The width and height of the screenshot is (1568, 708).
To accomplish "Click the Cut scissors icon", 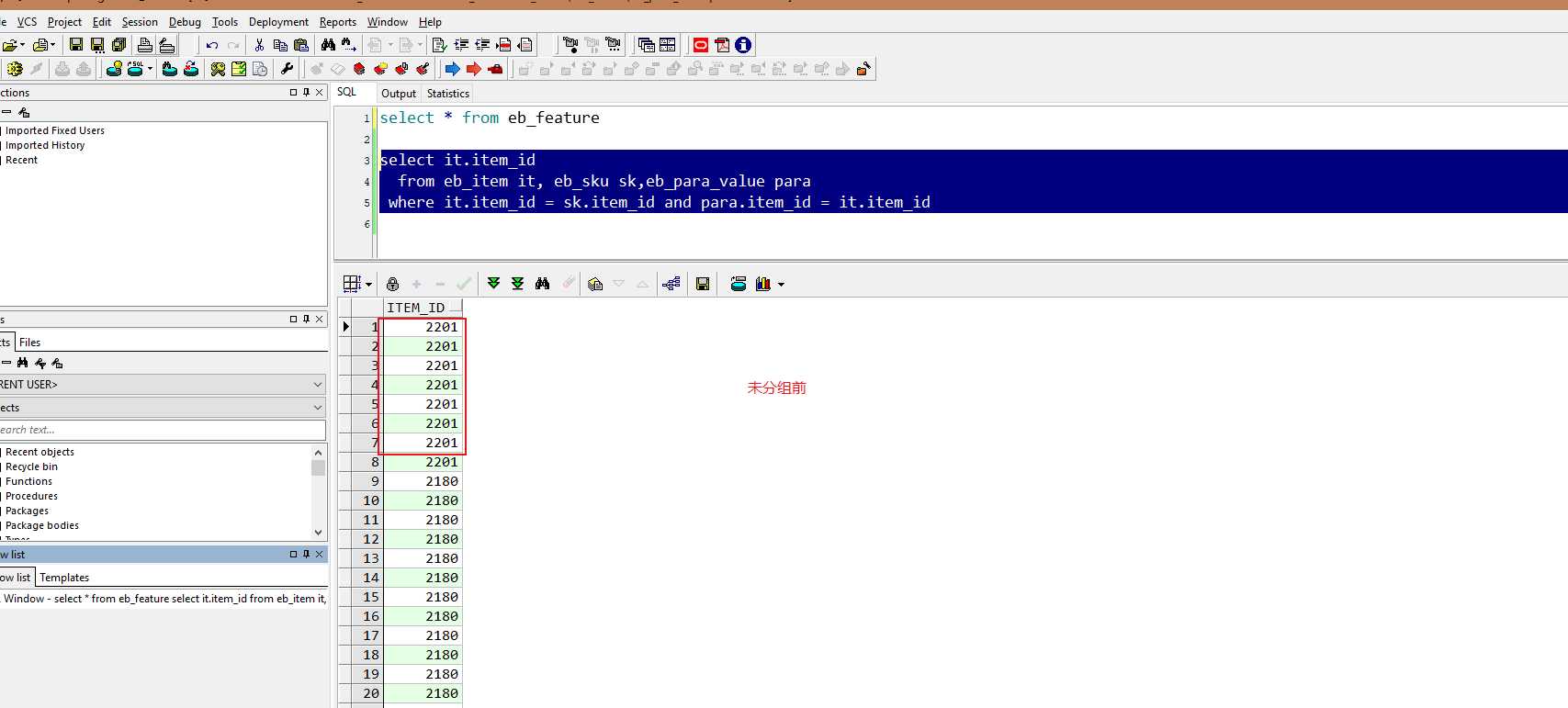I will pyautogui.click(x=259, y=45).
